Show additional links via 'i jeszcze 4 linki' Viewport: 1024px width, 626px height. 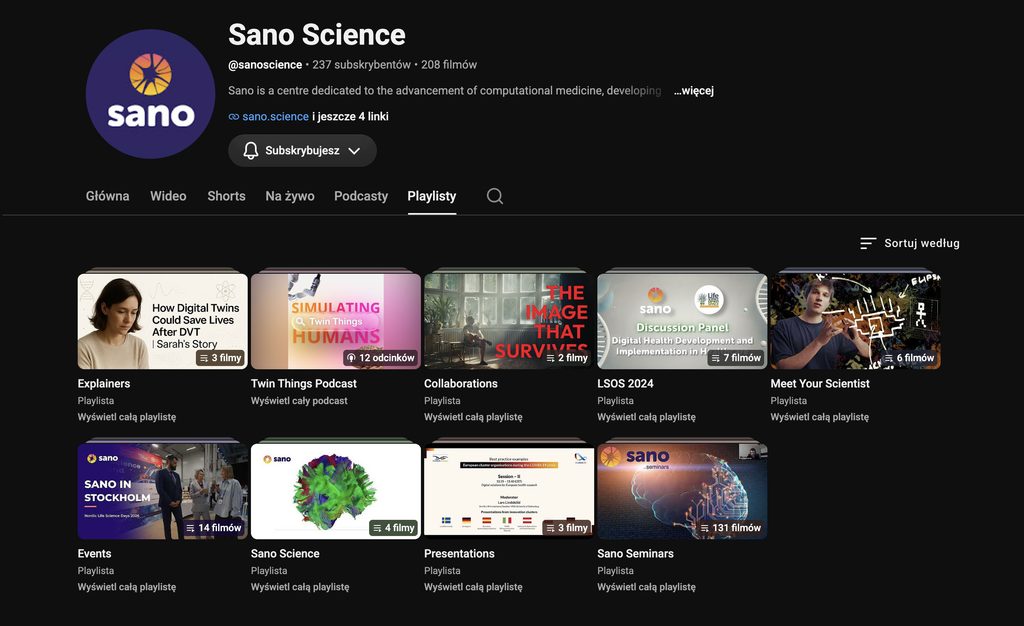click(x=350, y=116)
